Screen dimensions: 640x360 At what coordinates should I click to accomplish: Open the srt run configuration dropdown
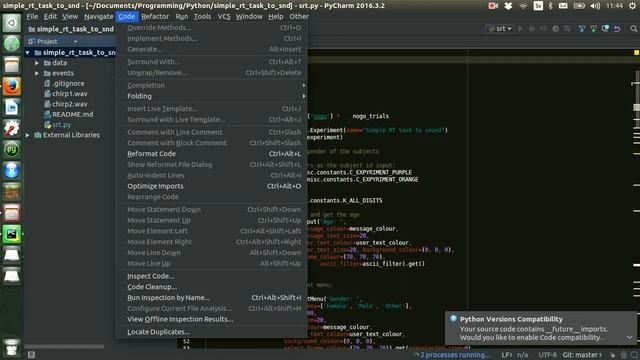tap(500, 29)
